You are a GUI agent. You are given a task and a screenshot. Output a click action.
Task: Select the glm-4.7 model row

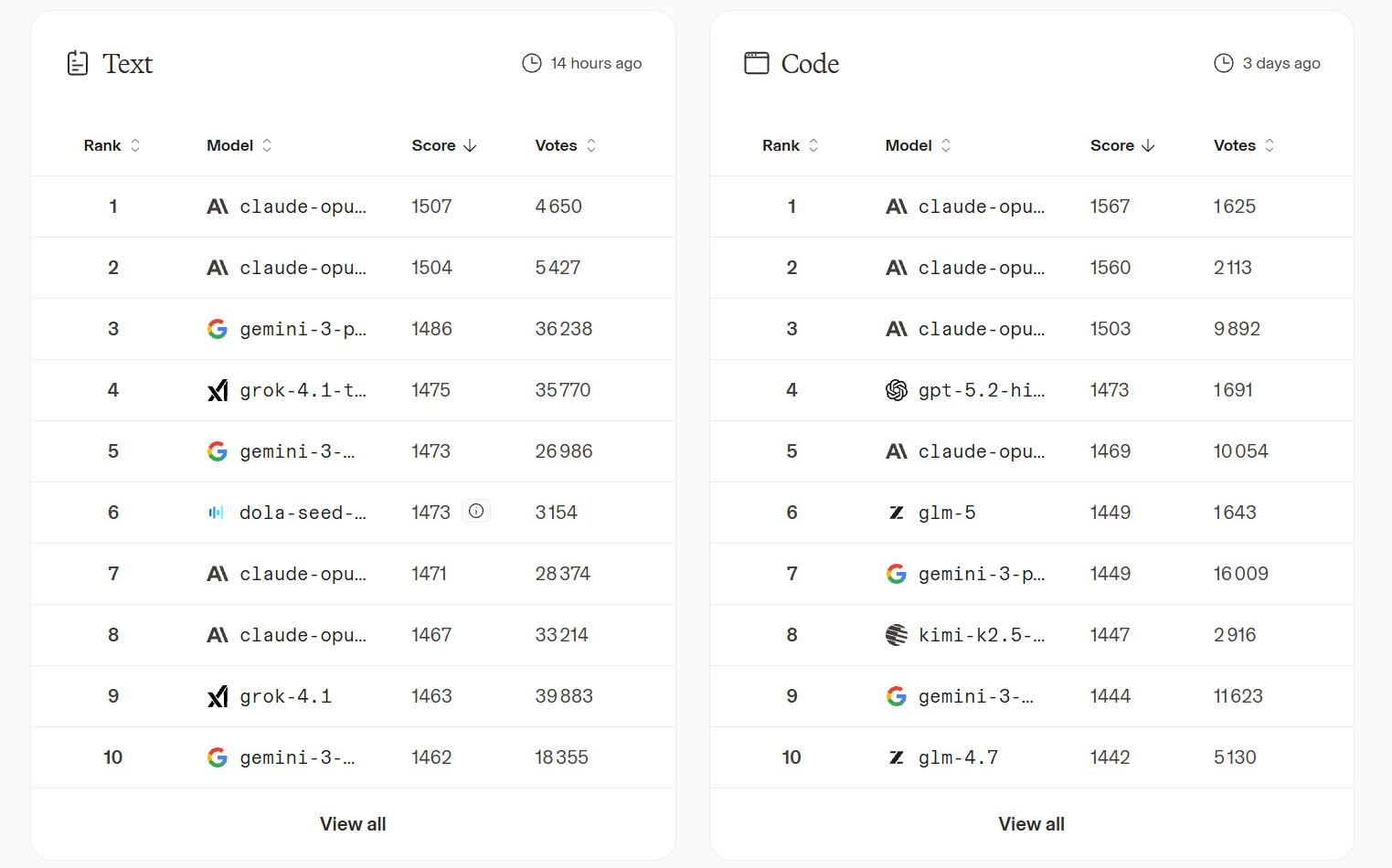pyautogui.click(x=958, y=757)
